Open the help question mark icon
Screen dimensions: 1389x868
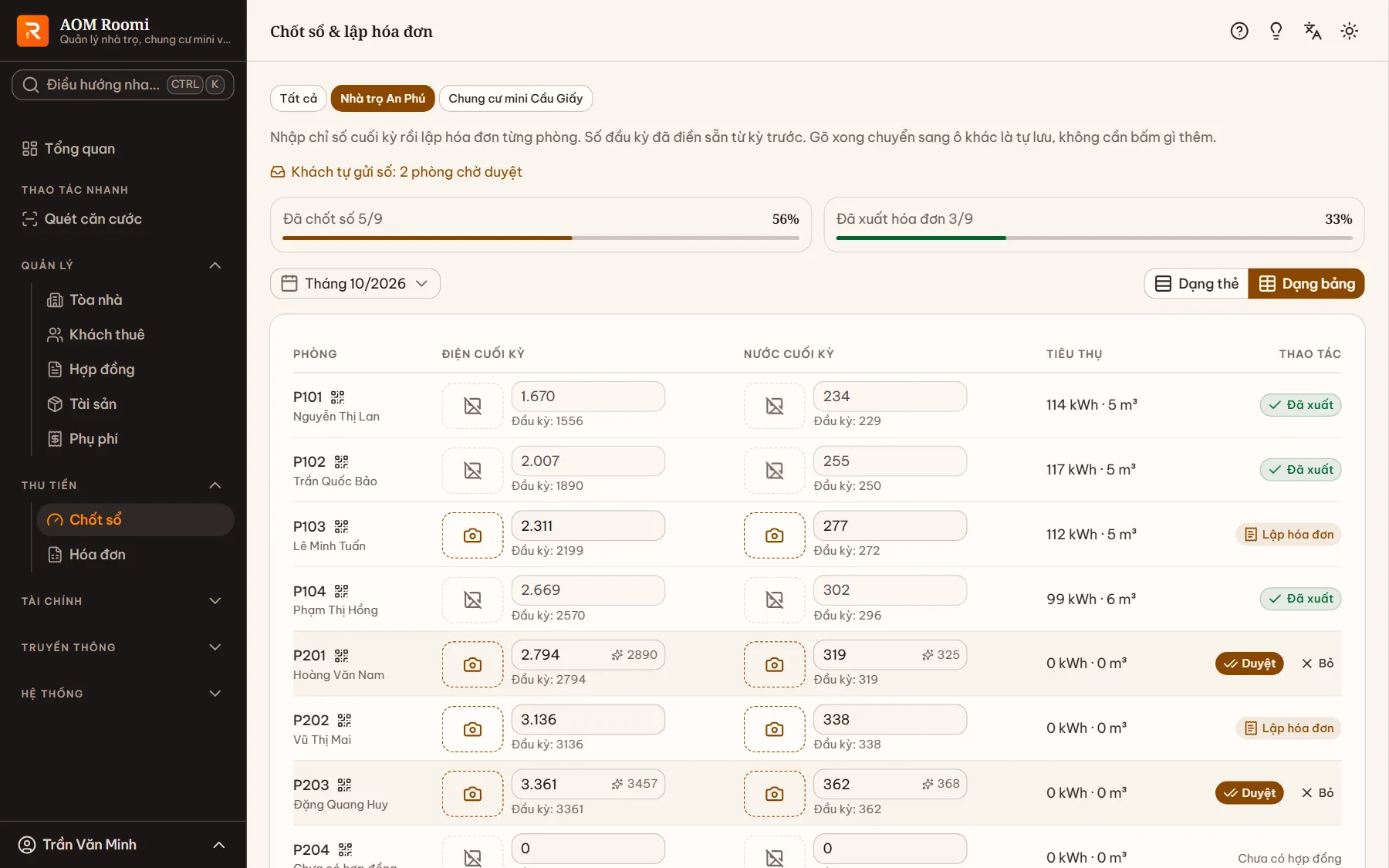[x=1239, y=31]
